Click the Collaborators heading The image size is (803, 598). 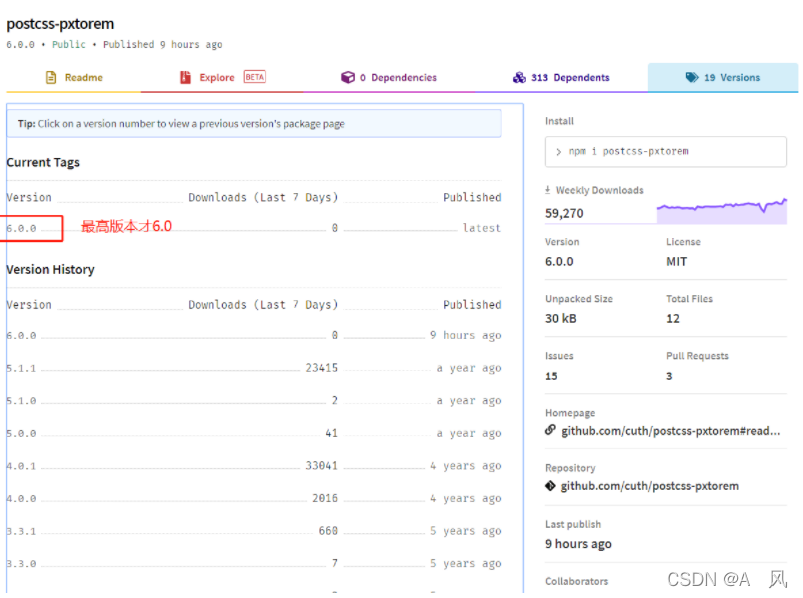click(x=576, y=581)
